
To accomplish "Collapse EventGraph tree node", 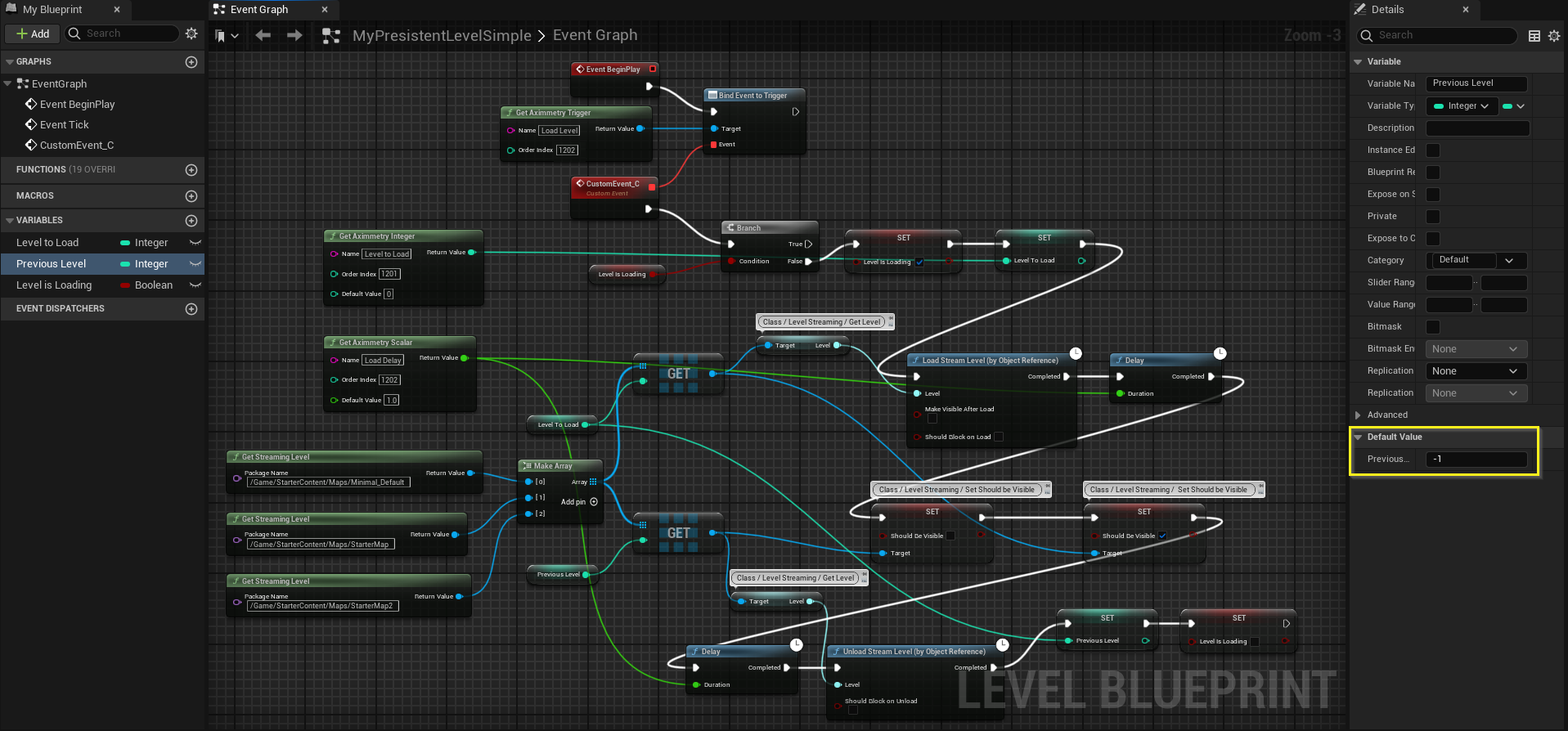I will (x=7, y=83).
